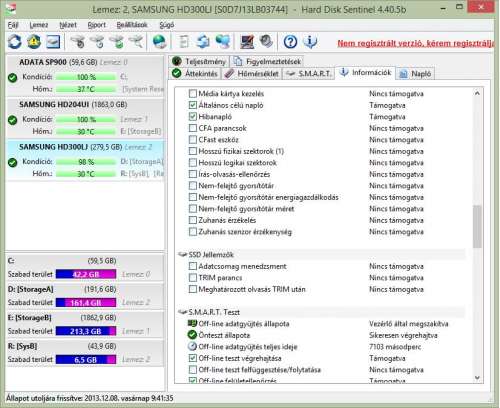Screen dimensions: 500x408
Task: Switch to the Teljesítmény tab
Action: 199,61
